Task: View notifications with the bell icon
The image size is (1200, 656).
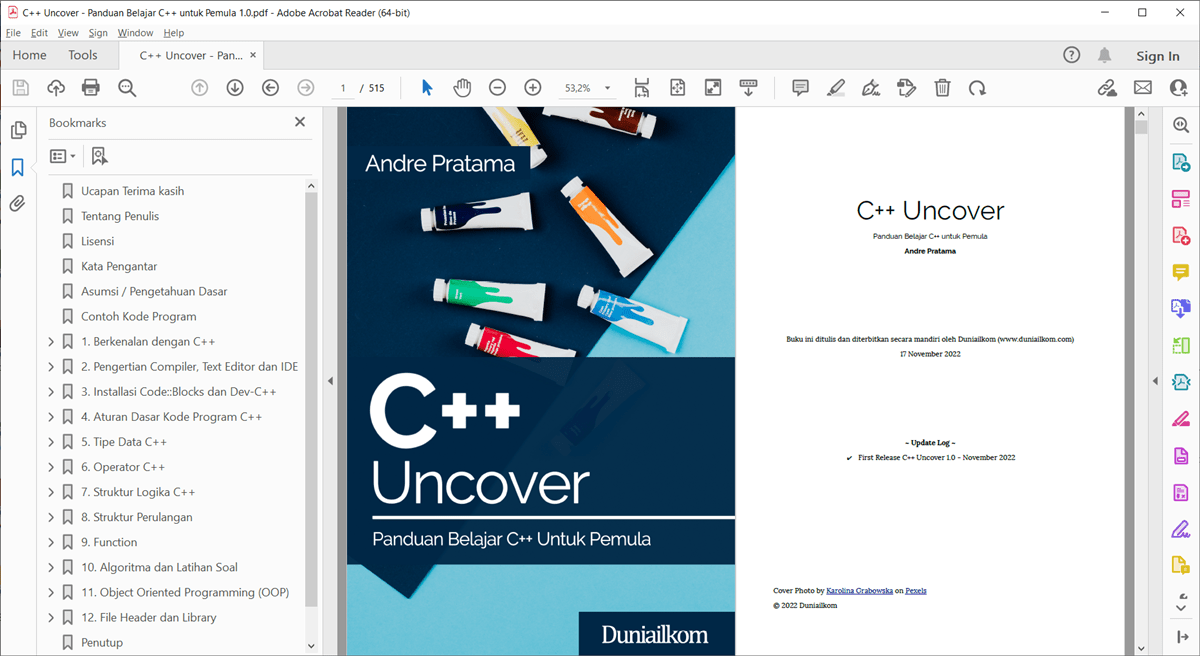Action: pos(1104,55)
